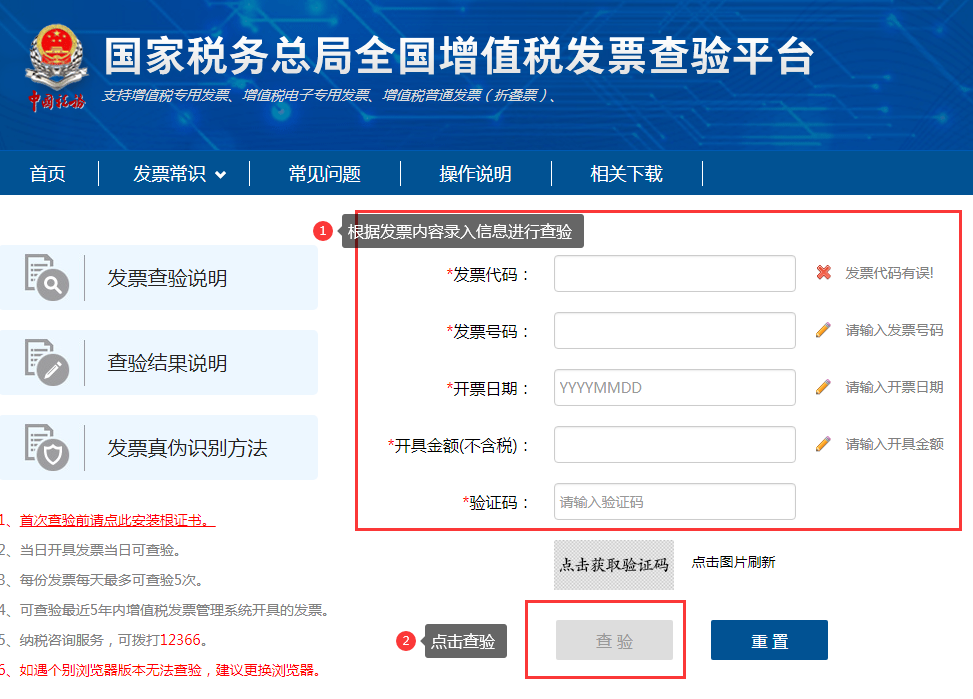Click the red X error icon
The image size is (973, 699).
pyautogui.click(x=824, y=273)
